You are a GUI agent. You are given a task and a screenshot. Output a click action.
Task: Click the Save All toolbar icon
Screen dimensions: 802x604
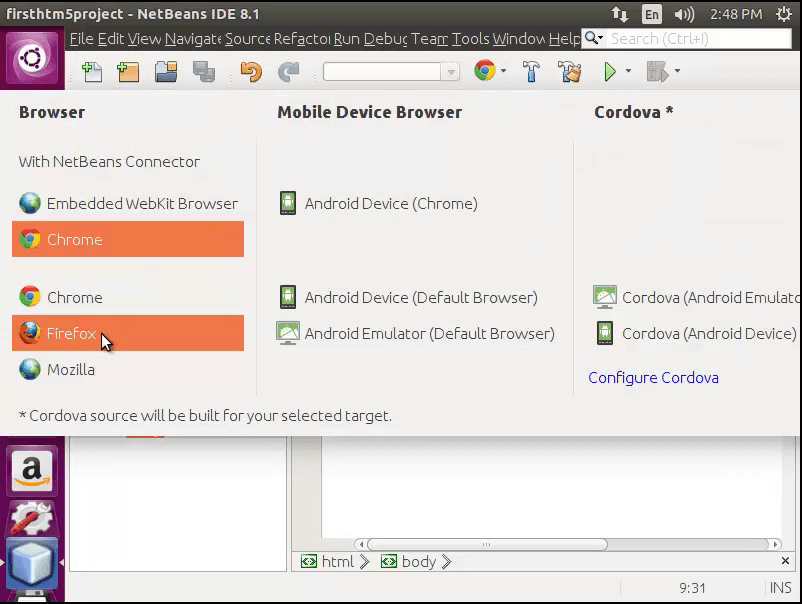tap(204, 72)
